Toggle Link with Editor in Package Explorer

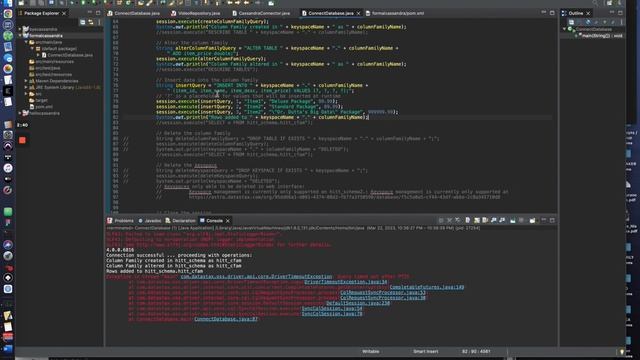tap(91, 22)
